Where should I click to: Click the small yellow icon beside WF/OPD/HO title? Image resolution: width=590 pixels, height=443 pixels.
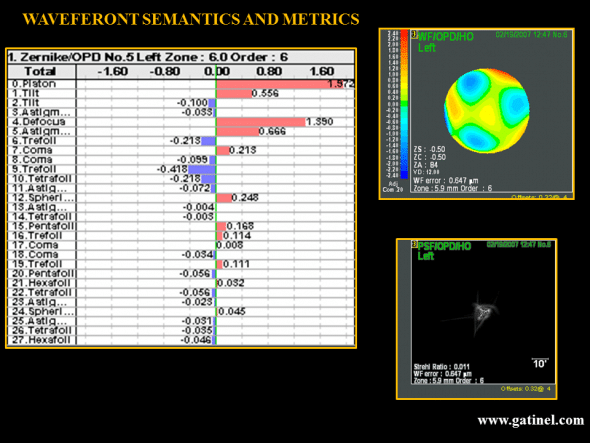[414, 35]
